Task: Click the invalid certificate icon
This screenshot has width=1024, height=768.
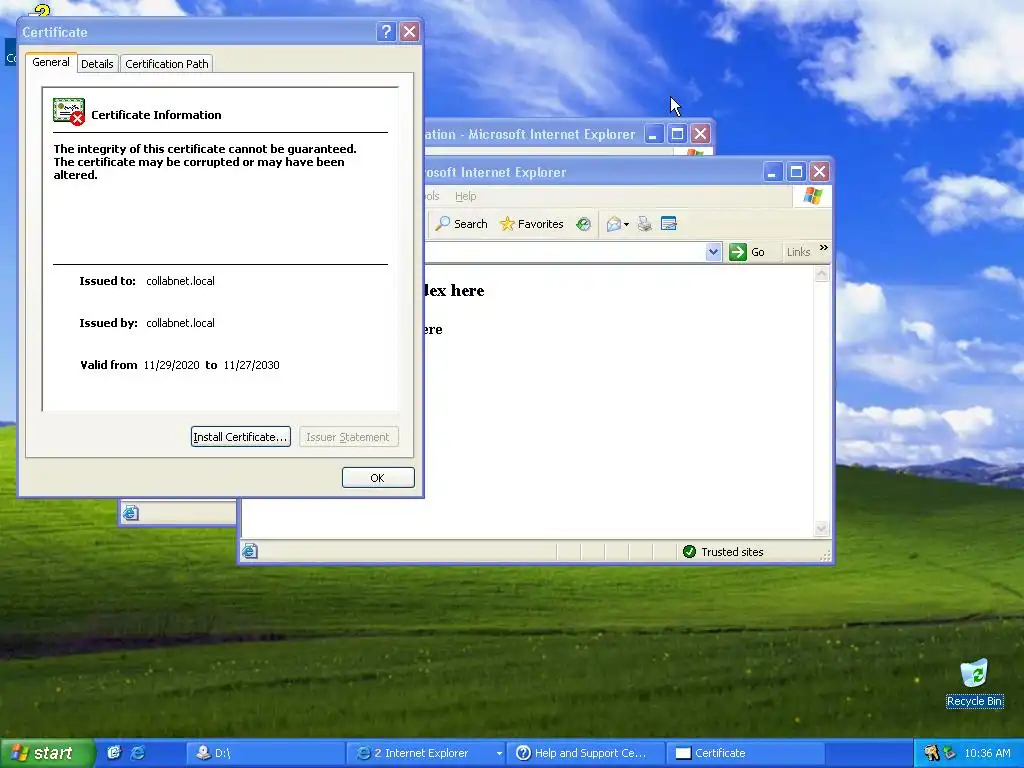Action: coord(69,112)
